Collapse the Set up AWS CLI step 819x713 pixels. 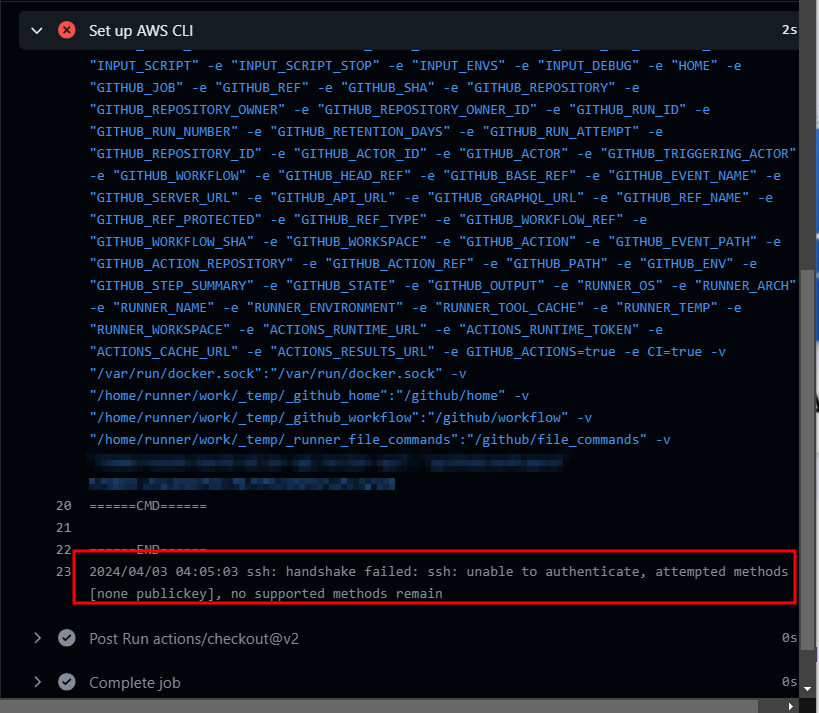tap(37, 30)
